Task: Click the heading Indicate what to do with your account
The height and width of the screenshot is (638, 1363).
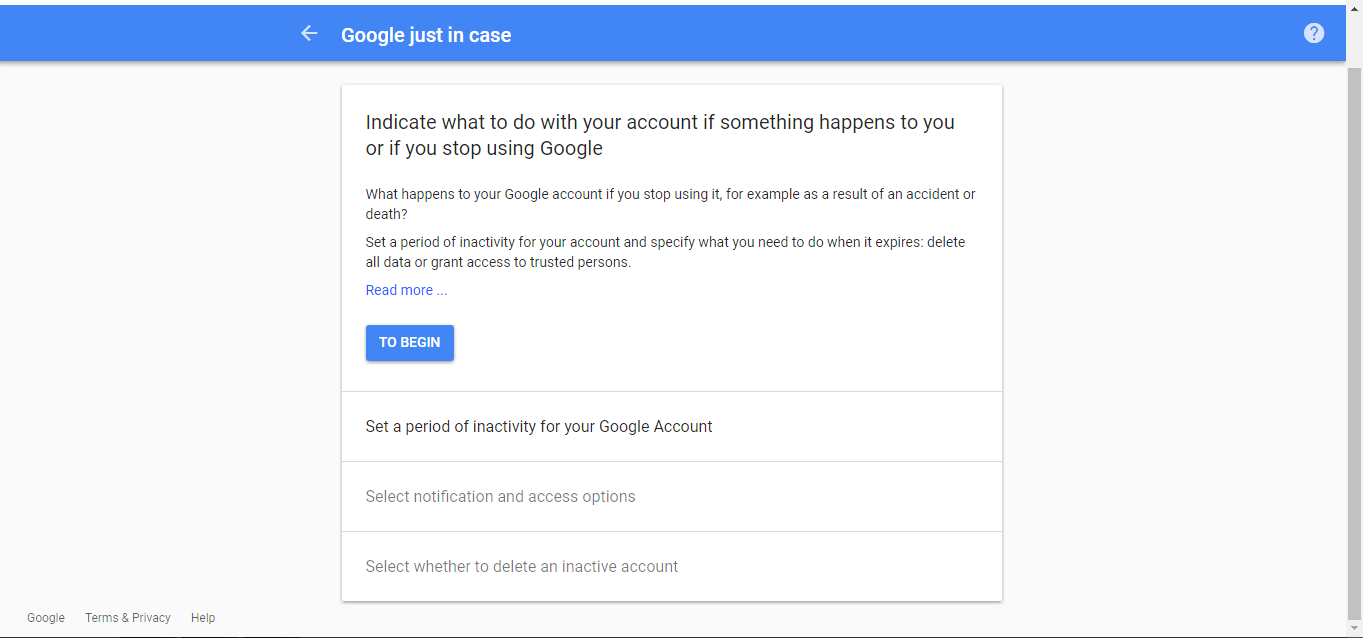Action: (x=660, y=135)
